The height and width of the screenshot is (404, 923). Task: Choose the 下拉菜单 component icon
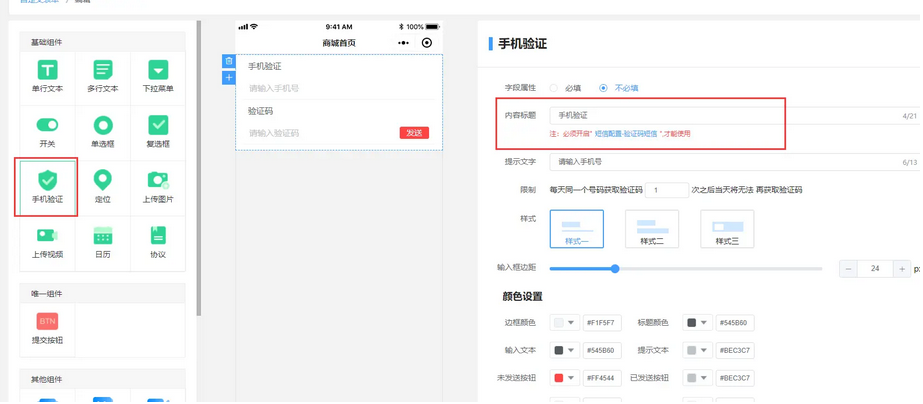click(158, 71)
